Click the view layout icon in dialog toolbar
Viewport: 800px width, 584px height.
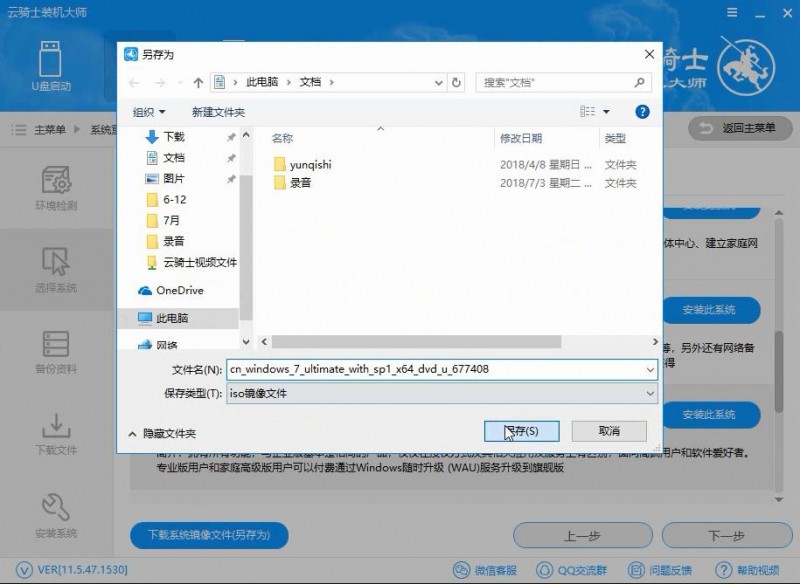(x=587, y=111)
